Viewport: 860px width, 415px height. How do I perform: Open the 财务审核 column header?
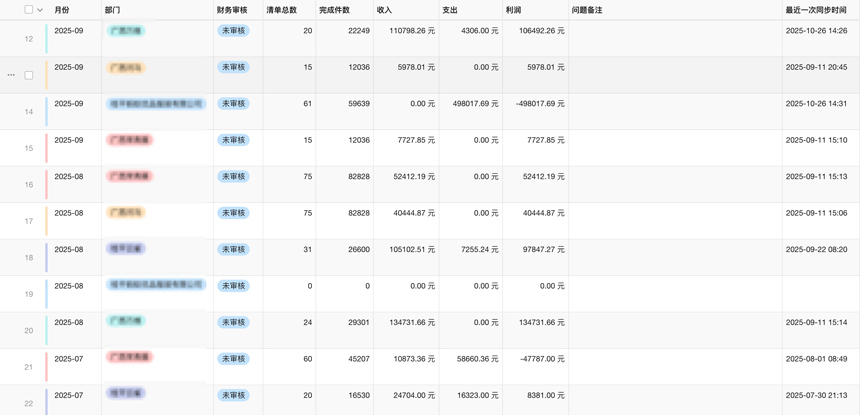pos(232,10)
